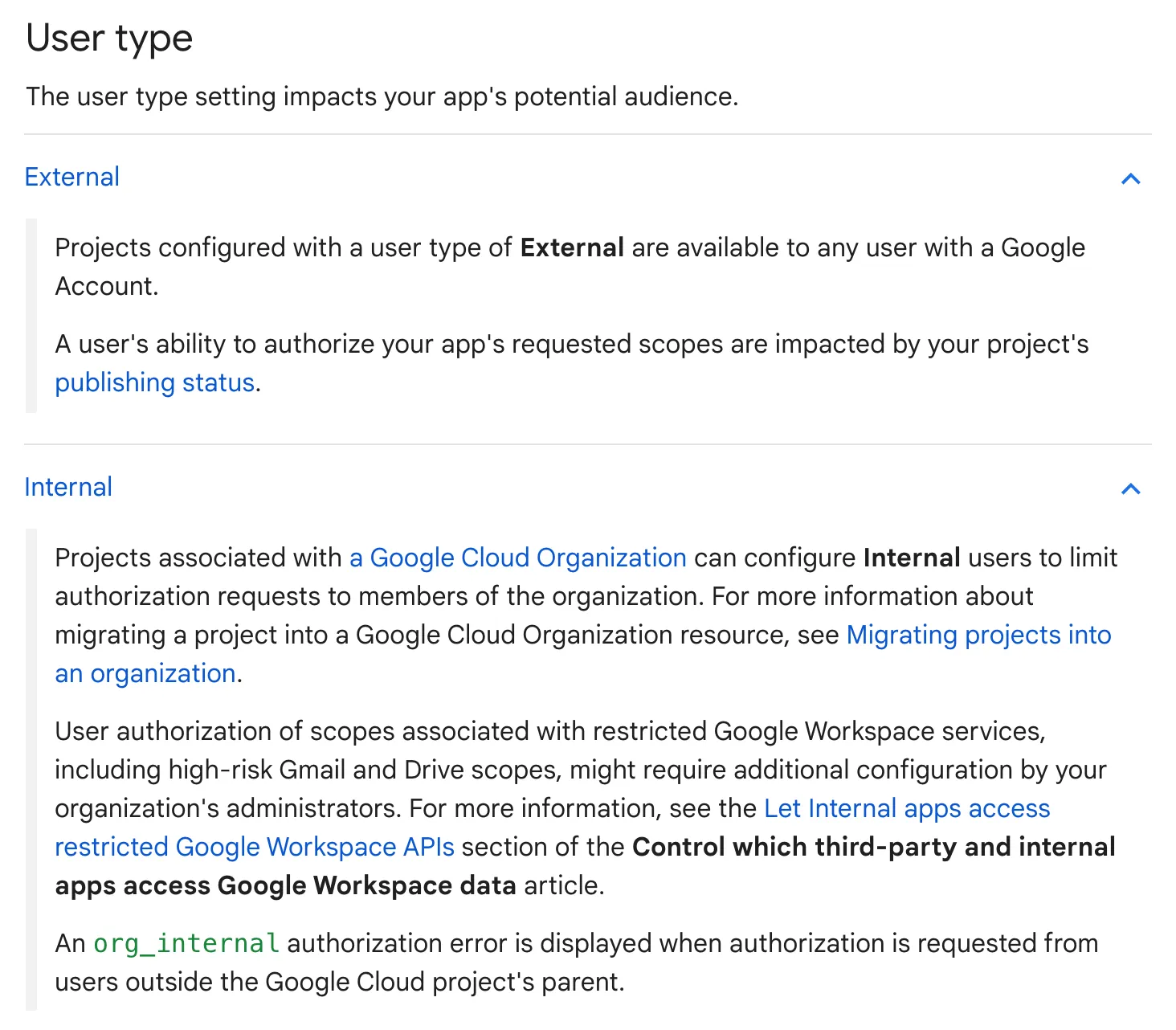Toggle the Internal accordion header label

tap(68, 487)
